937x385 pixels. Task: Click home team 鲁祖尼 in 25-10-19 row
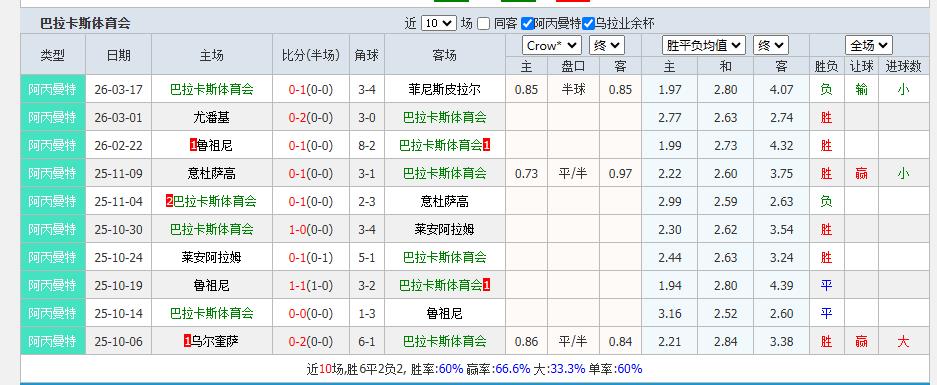[x=212, y=285]
